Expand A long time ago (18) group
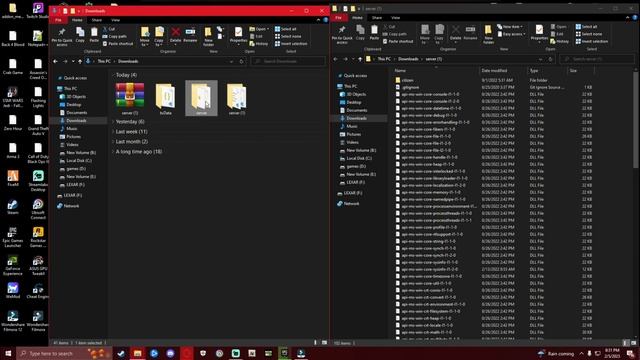The image size is (640, 360). [113, 151]
